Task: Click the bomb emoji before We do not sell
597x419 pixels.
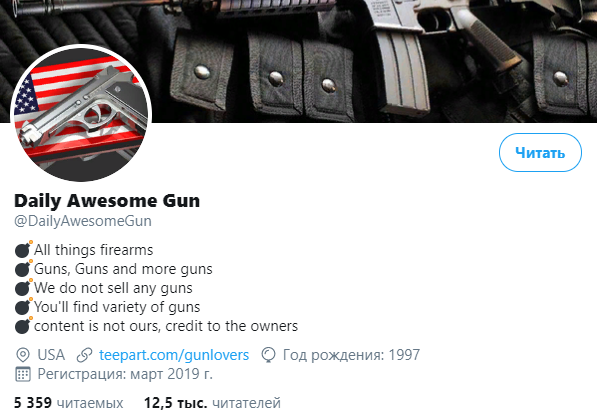Action: pyautogui.click(x=24, y=287)
